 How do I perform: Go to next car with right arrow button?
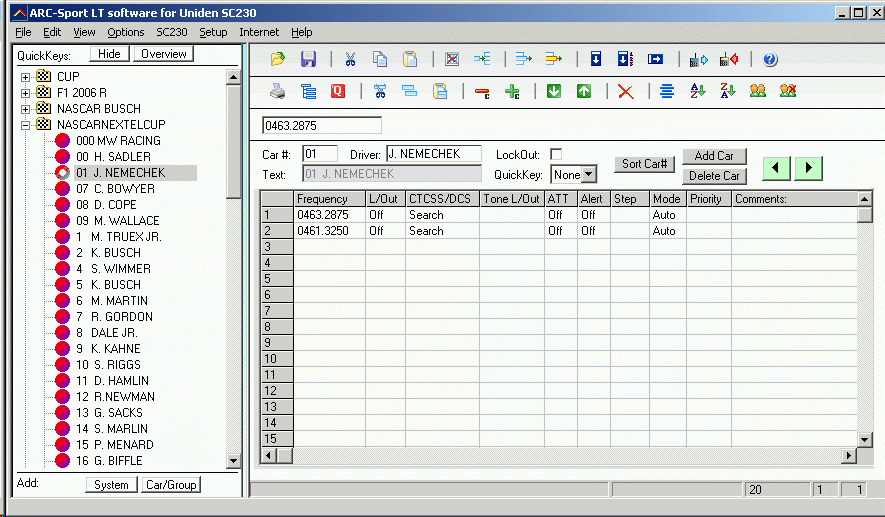pyautogui.click(x=808, y=168)
